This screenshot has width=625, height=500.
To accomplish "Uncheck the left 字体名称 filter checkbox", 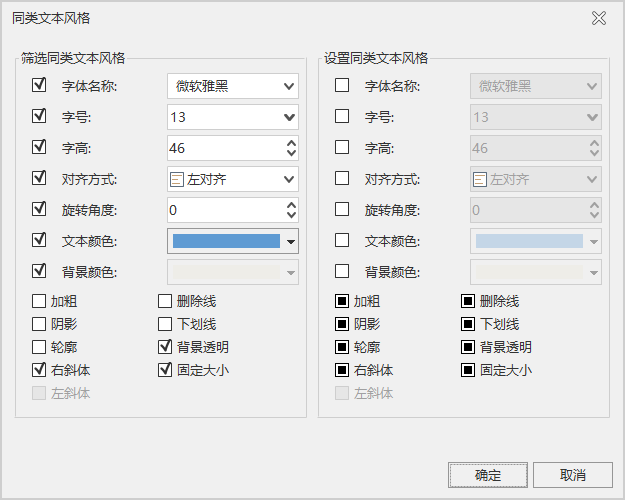I will click(x=40, y=86).
